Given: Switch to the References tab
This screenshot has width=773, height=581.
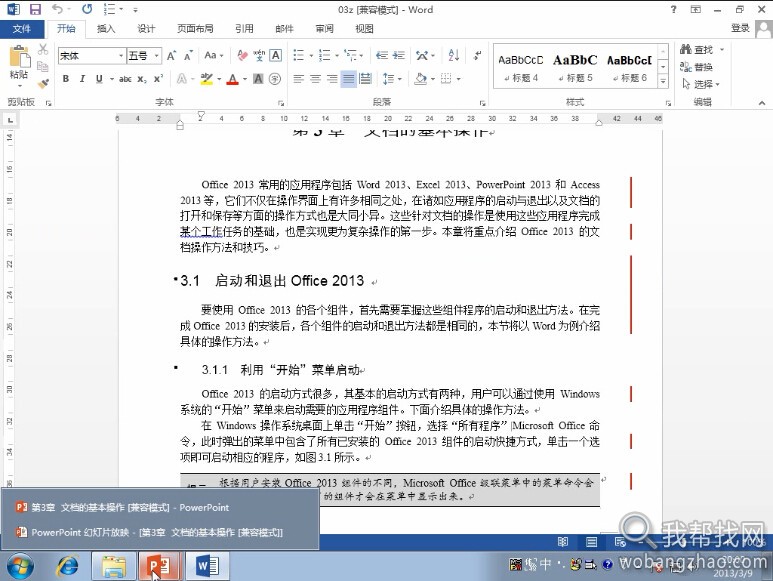Looking at the screenshot, I should (245, 29).
